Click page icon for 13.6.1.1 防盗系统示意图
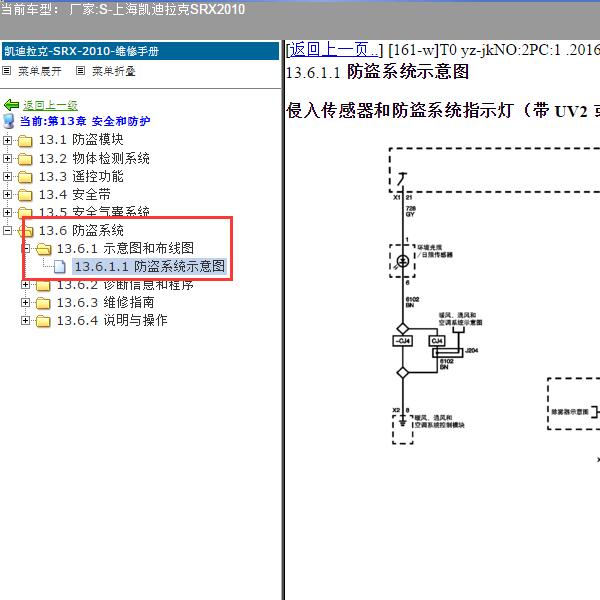The height and width of the screenshot is (600, 600). pyautogui.click(x=59, y=267)
